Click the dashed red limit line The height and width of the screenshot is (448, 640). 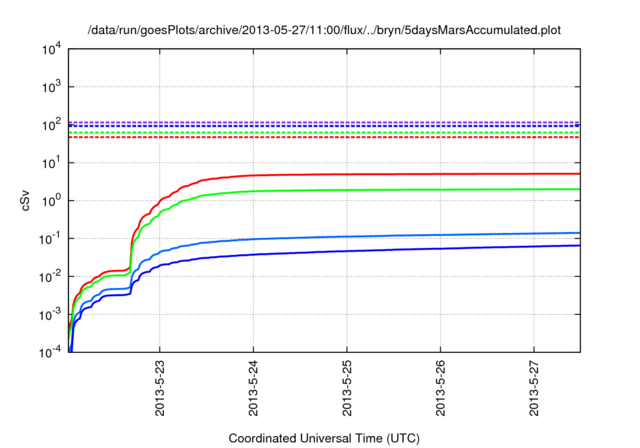(x=324, y=137)
